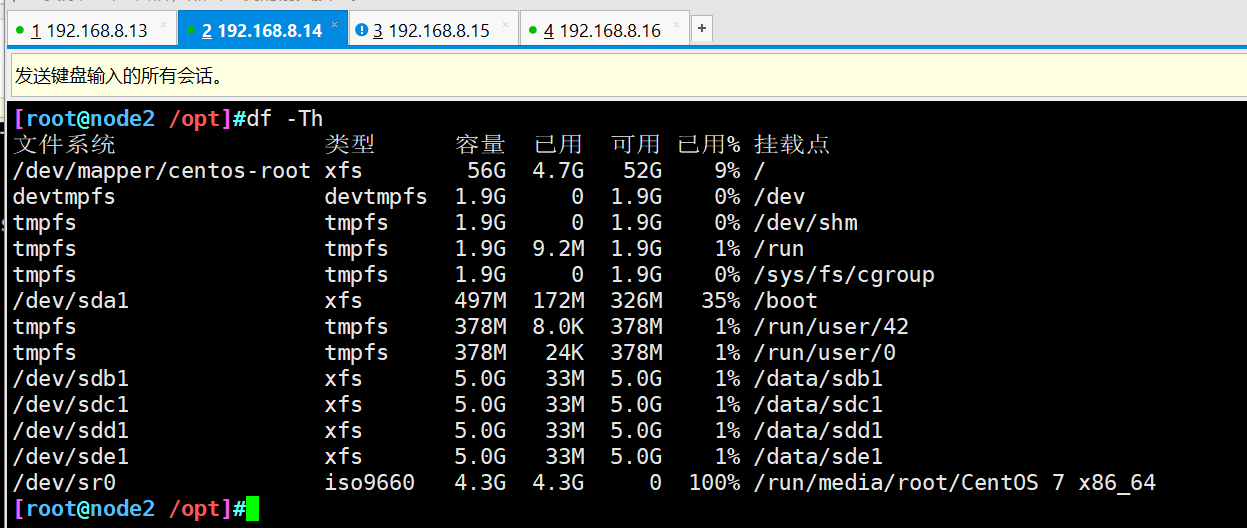Screen dimensions: 1247x528
Task: Click mount path '/run/media/root/CentOS 7 x86_64'
Action: (955, 483)
